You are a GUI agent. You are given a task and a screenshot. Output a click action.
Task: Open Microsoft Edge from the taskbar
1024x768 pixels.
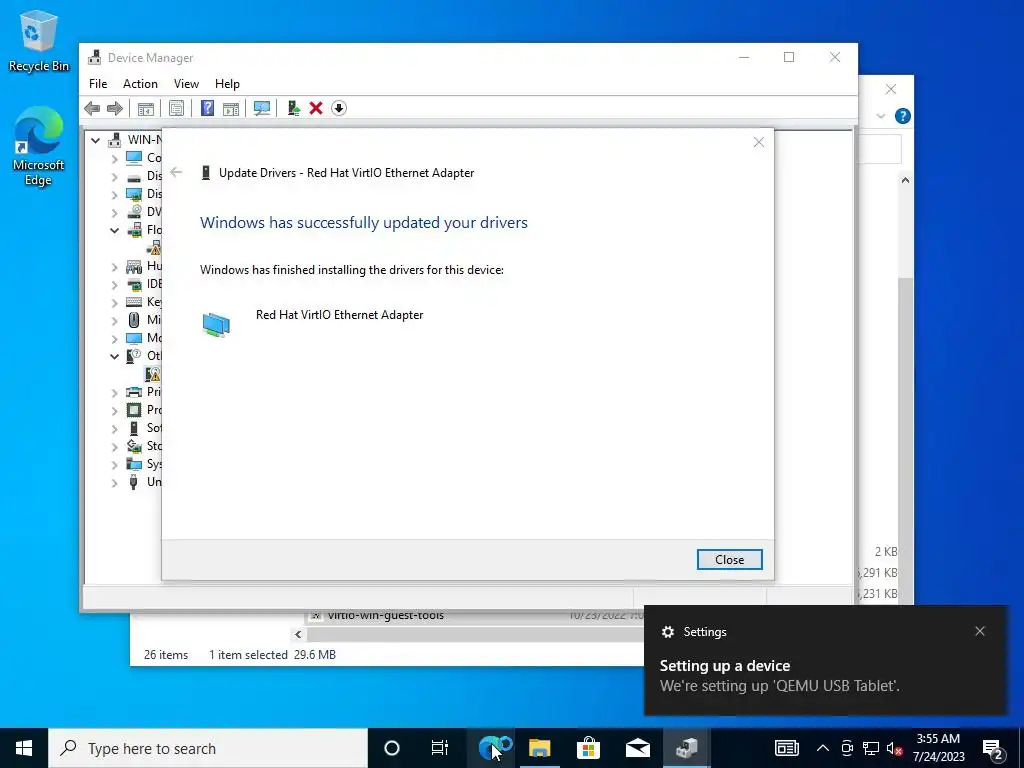coord(491,748)
